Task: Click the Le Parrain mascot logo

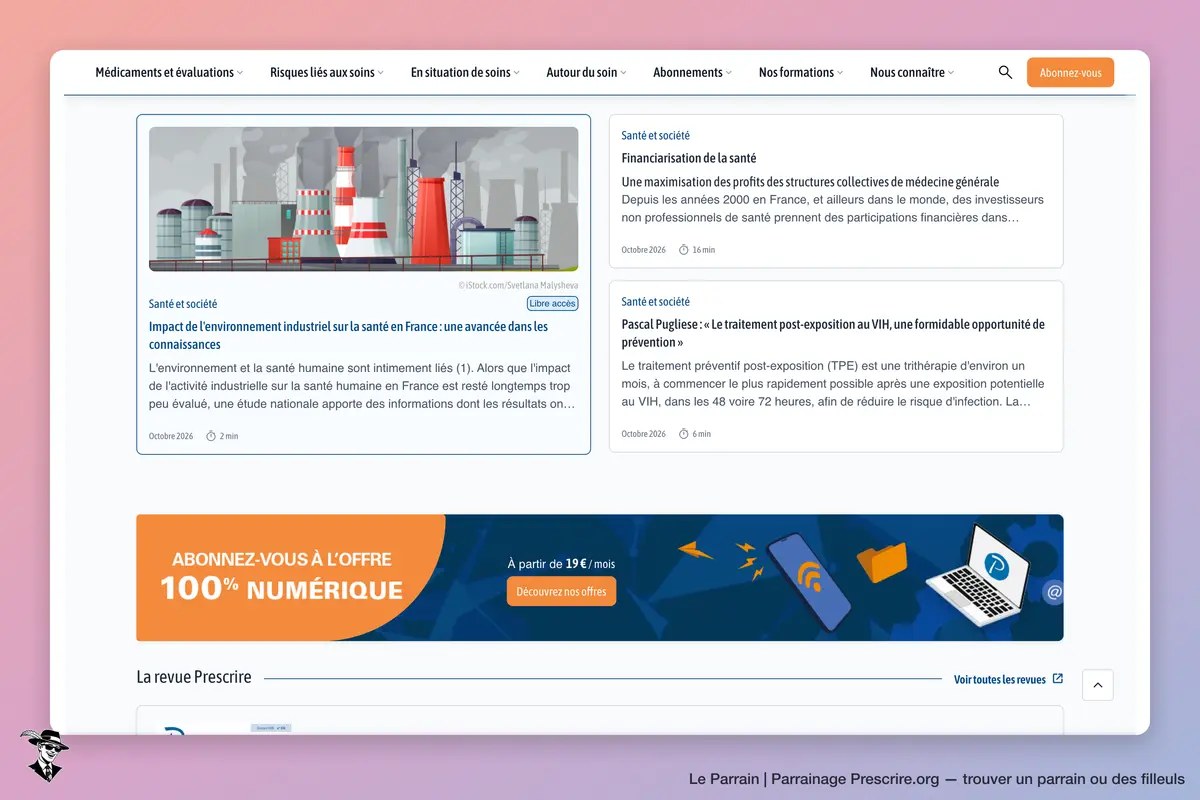Action: 44,755
